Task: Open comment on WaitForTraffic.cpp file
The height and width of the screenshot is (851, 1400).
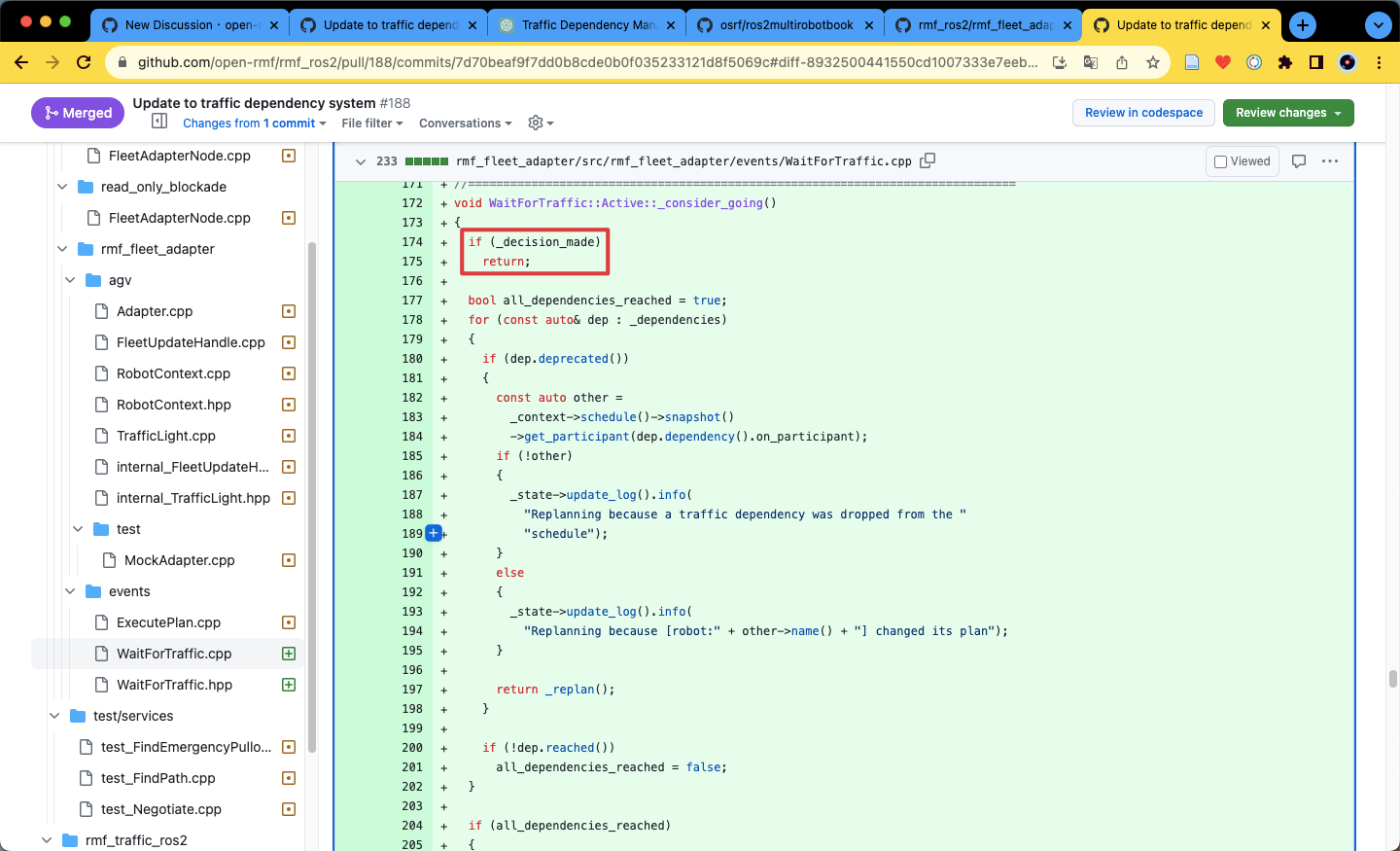Action: tap(1298, 161)
